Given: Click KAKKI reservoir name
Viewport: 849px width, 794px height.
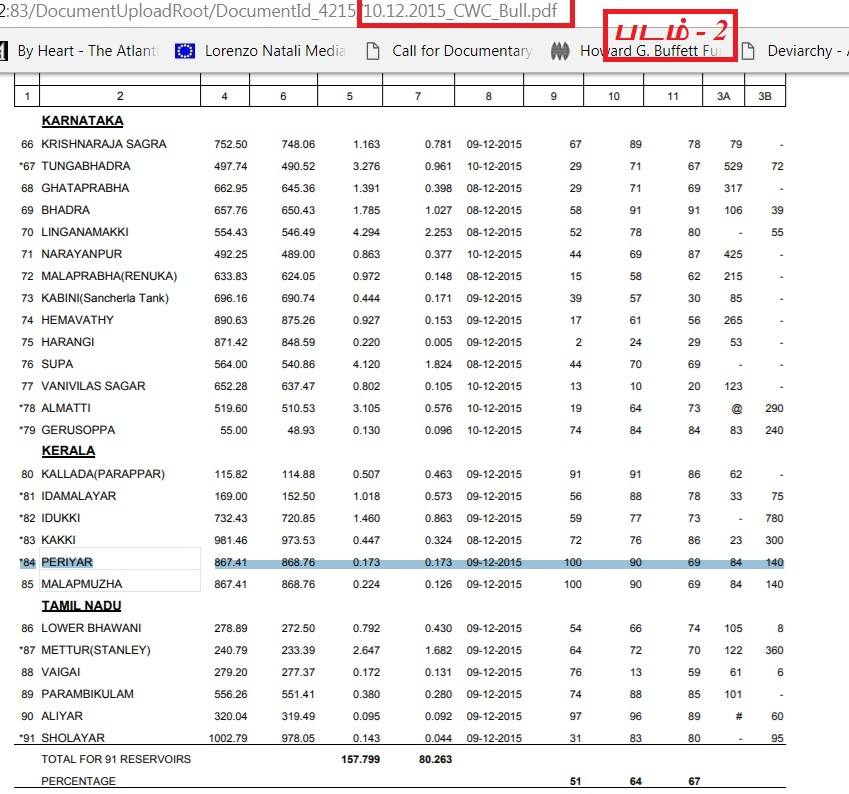Looking at the screenshot, I should 58,540.
